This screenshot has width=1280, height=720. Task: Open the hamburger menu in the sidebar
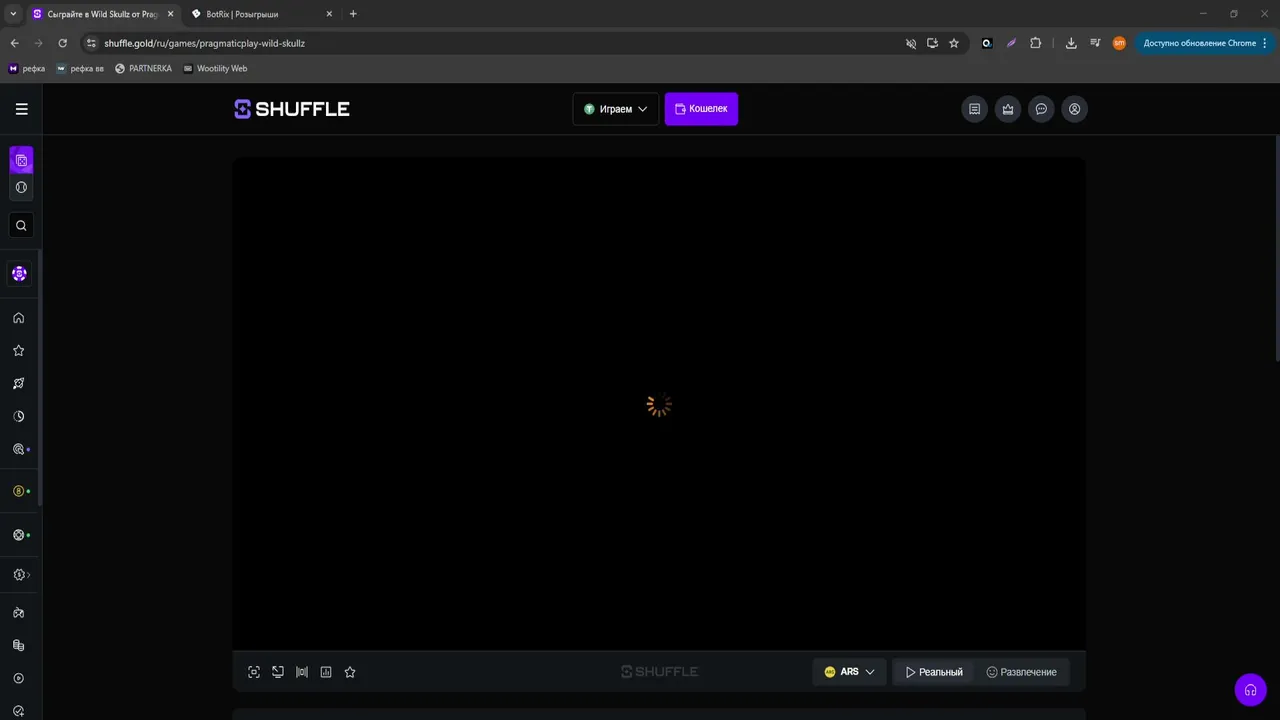(21, 109)
